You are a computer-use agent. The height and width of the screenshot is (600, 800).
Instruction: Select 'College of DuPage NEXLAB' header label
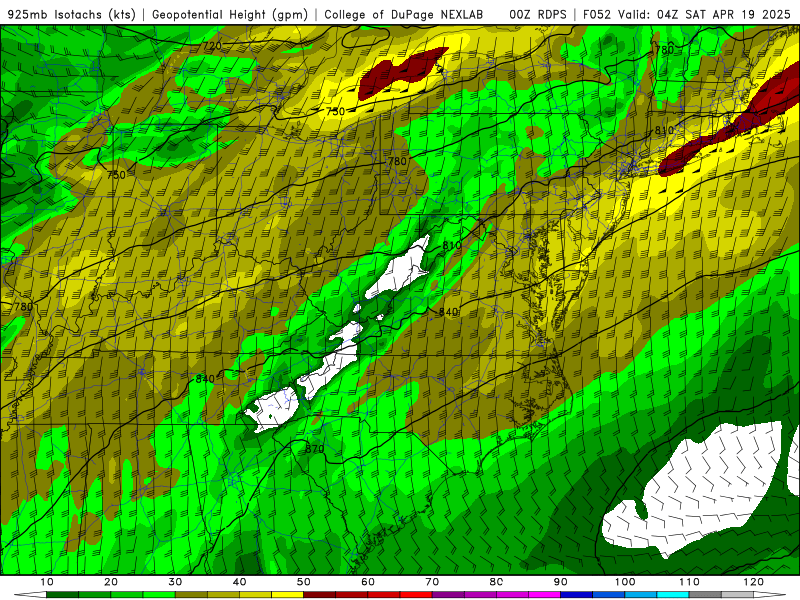[404, 15]
